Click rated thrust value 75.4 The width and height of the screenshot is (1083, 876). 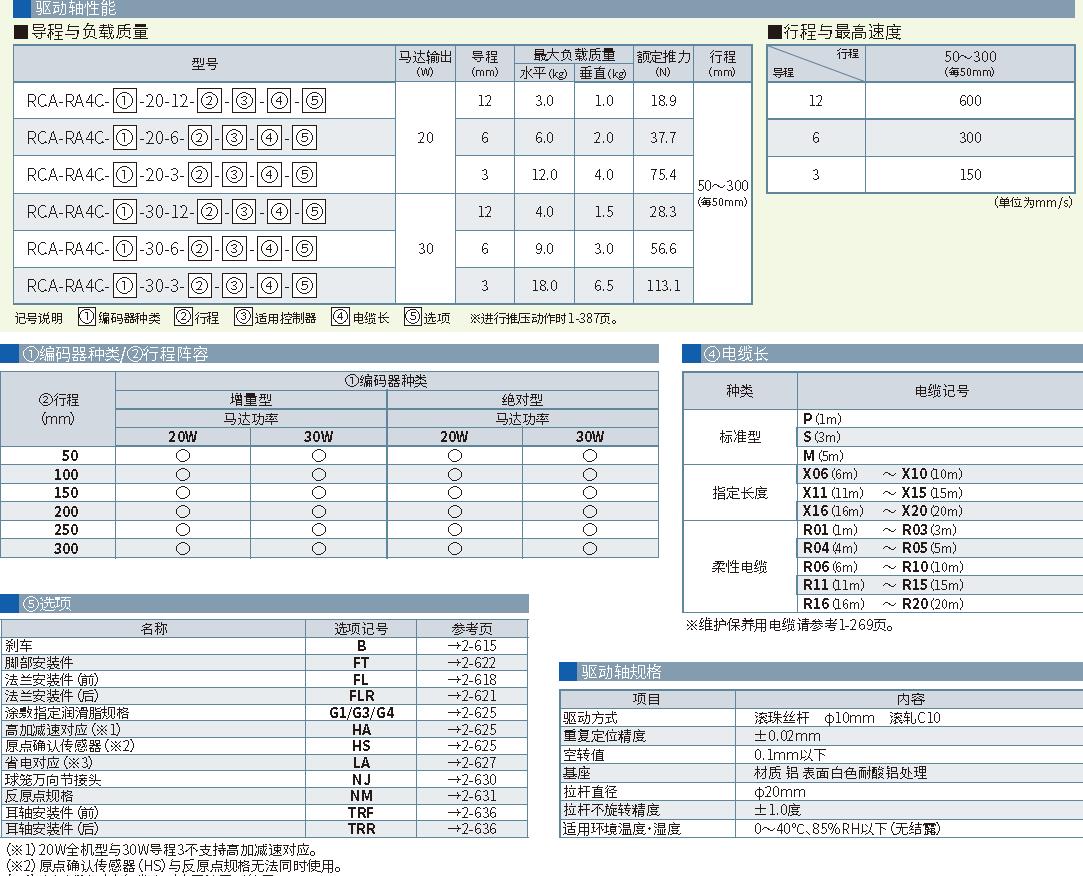(x=663, y=175)
